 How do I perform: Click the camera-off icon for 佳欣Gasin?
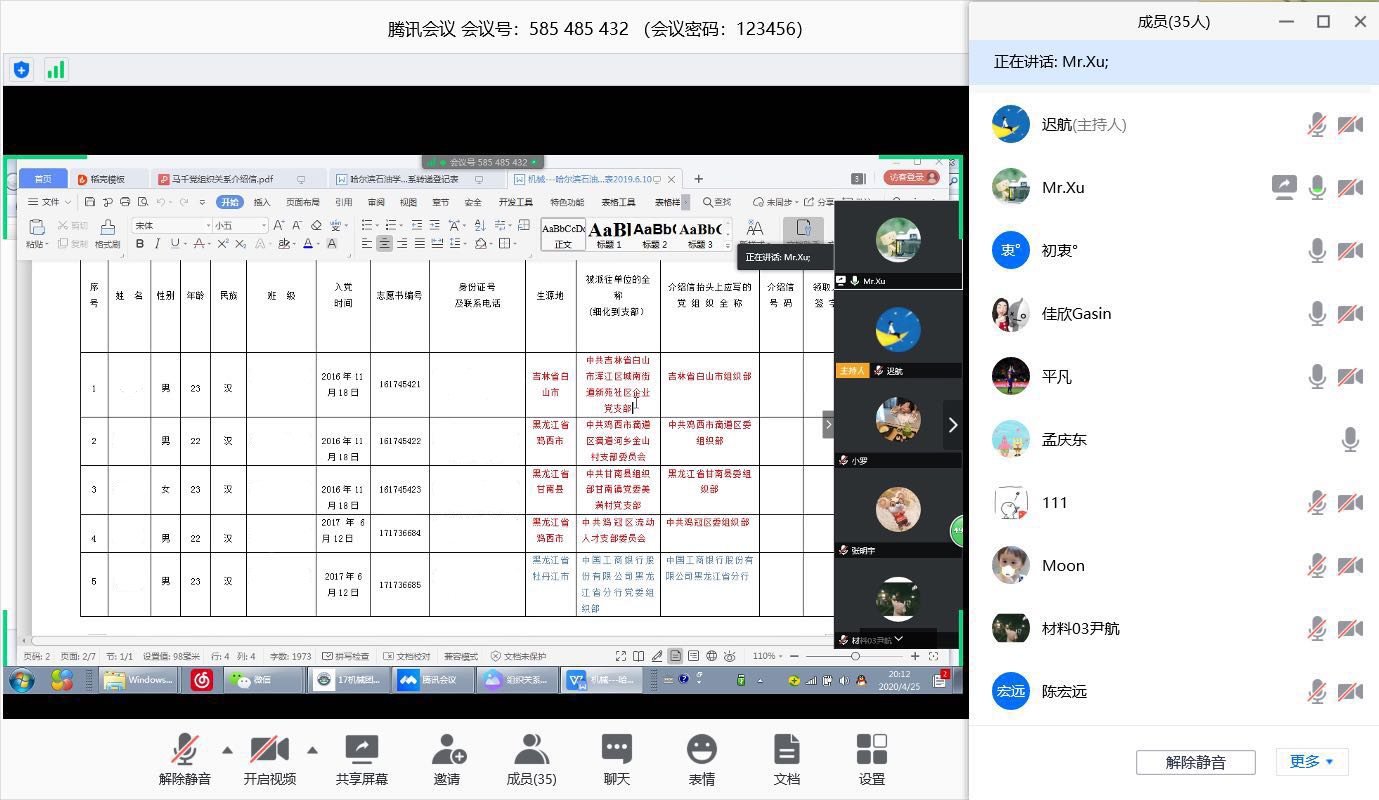point(1350,313)
